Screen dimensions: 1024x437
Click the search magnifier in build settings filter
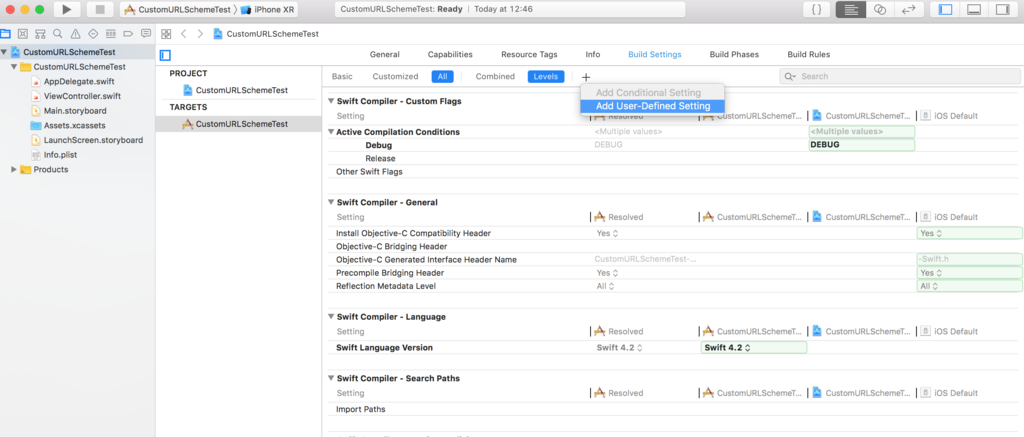791,76
